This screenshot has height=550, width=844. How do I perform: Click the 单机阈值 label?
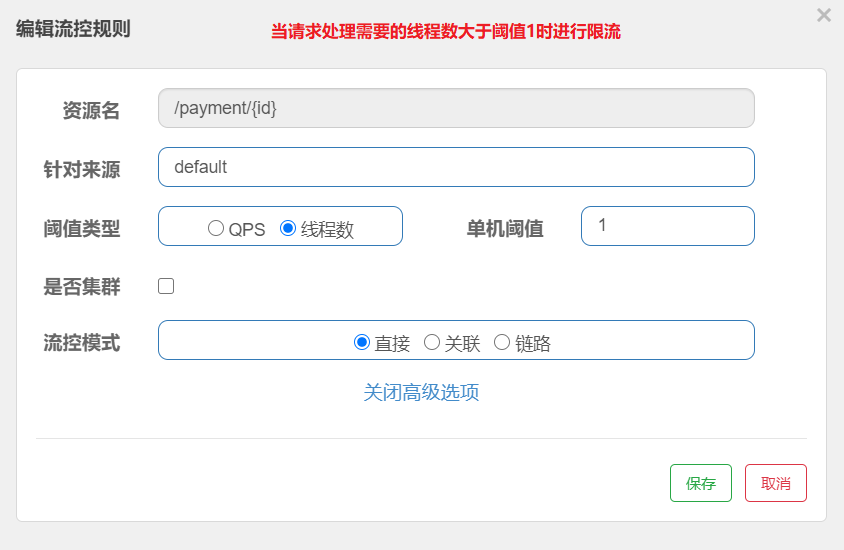(x=505, y=229)
